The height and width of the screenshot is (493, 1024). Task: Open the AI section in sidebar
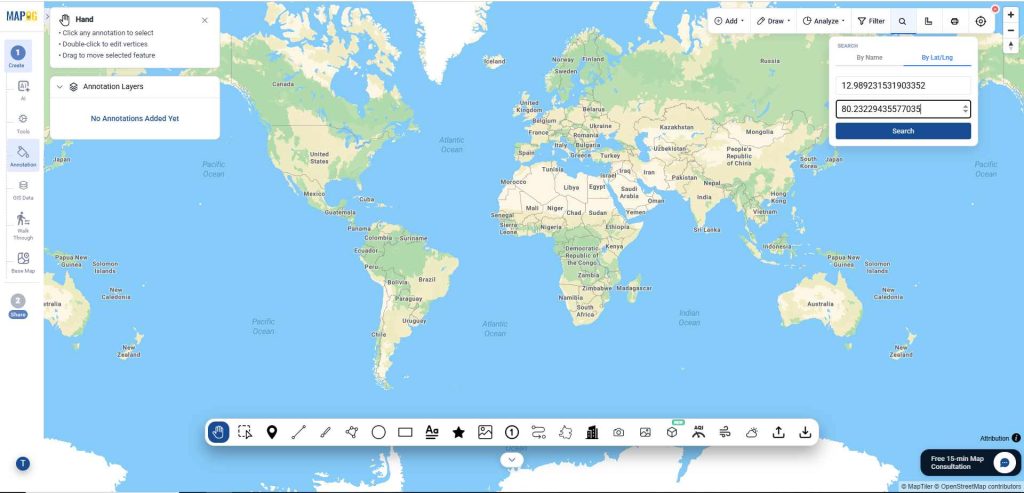[23, 91]
